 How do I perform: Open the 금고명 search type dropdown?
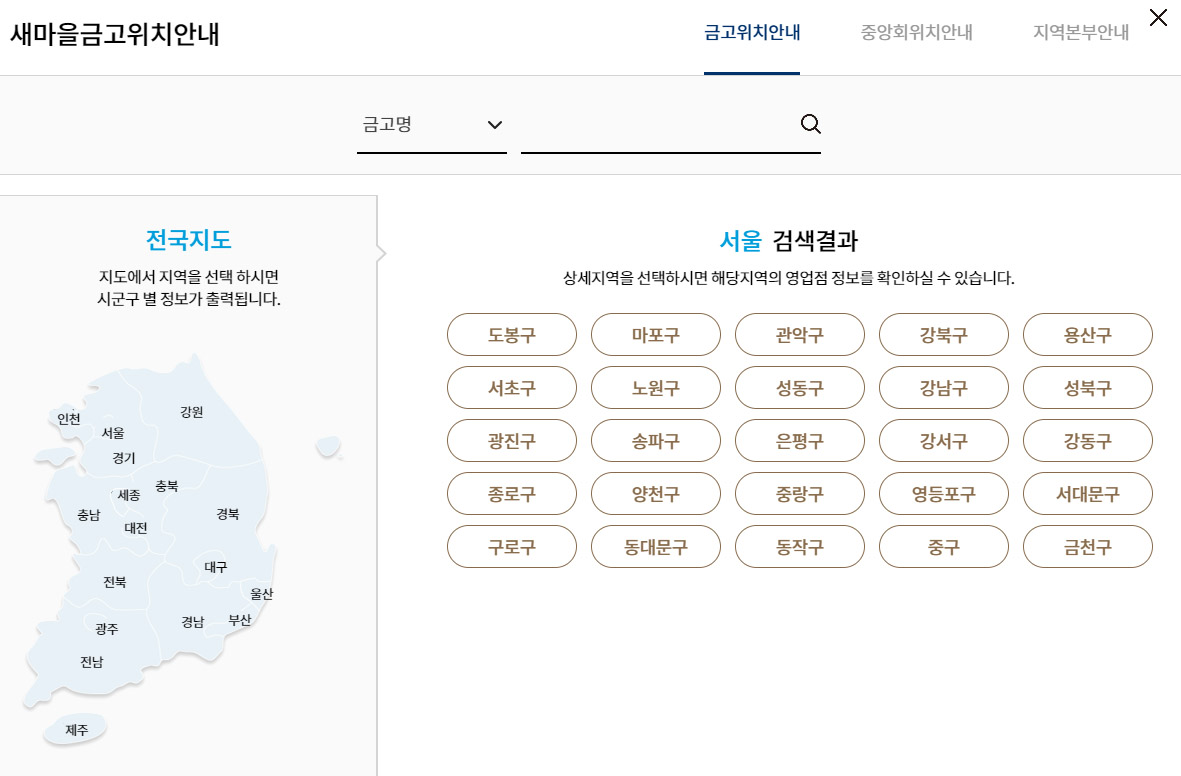pyautogui.click(x=431, y=125)
